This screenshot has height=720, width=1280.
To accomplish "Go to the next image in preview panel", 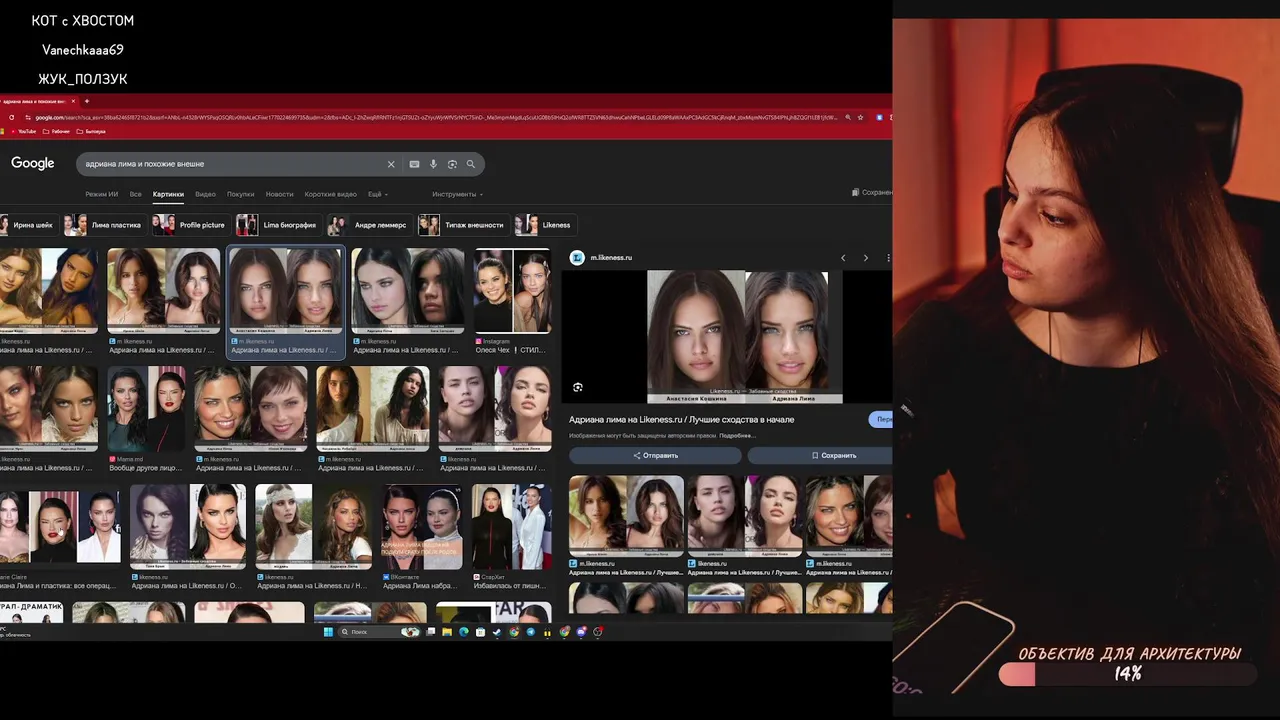I will [866, 258].
